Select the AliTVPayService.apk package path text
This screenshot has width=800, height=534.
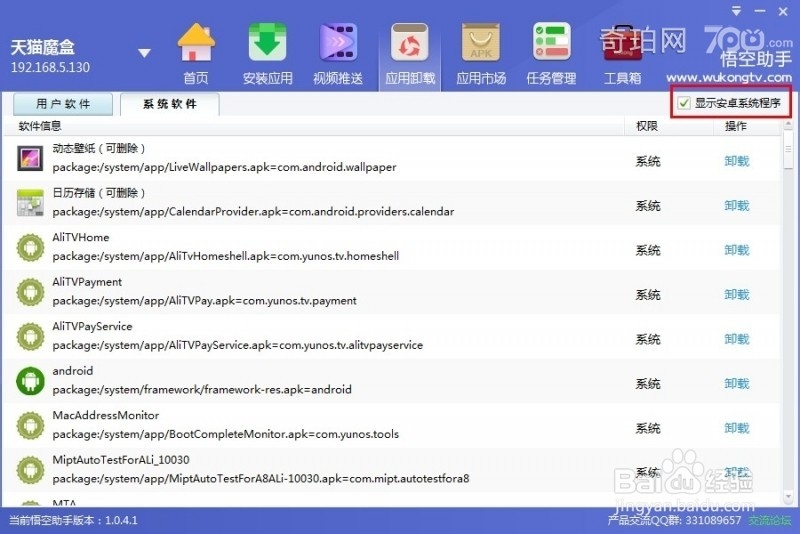click(x=238, y=345)
